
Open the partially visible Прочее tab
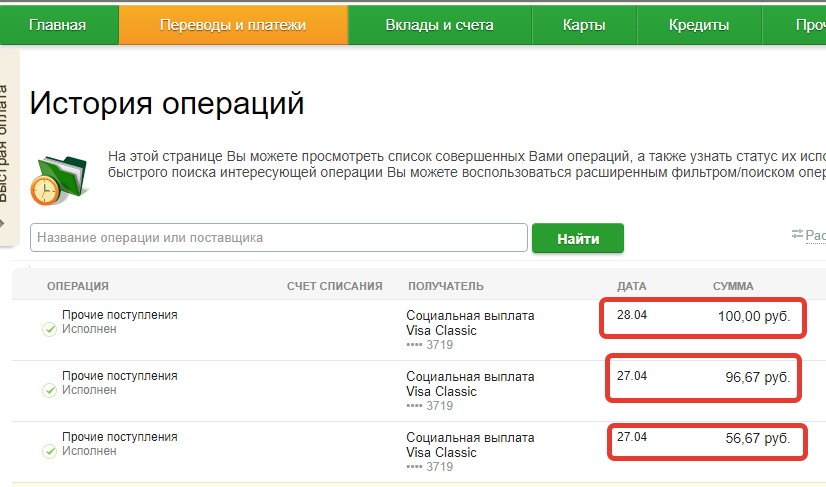[808, 25]
